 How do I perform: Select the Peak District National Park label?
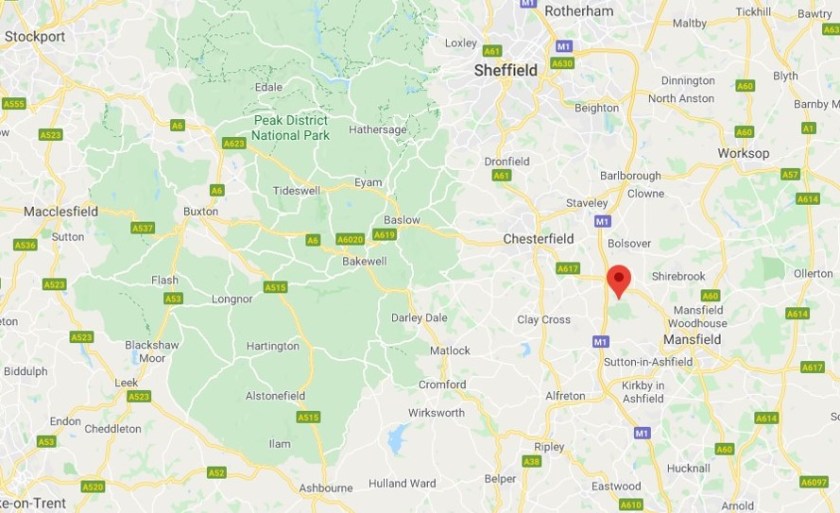[290, 128]
